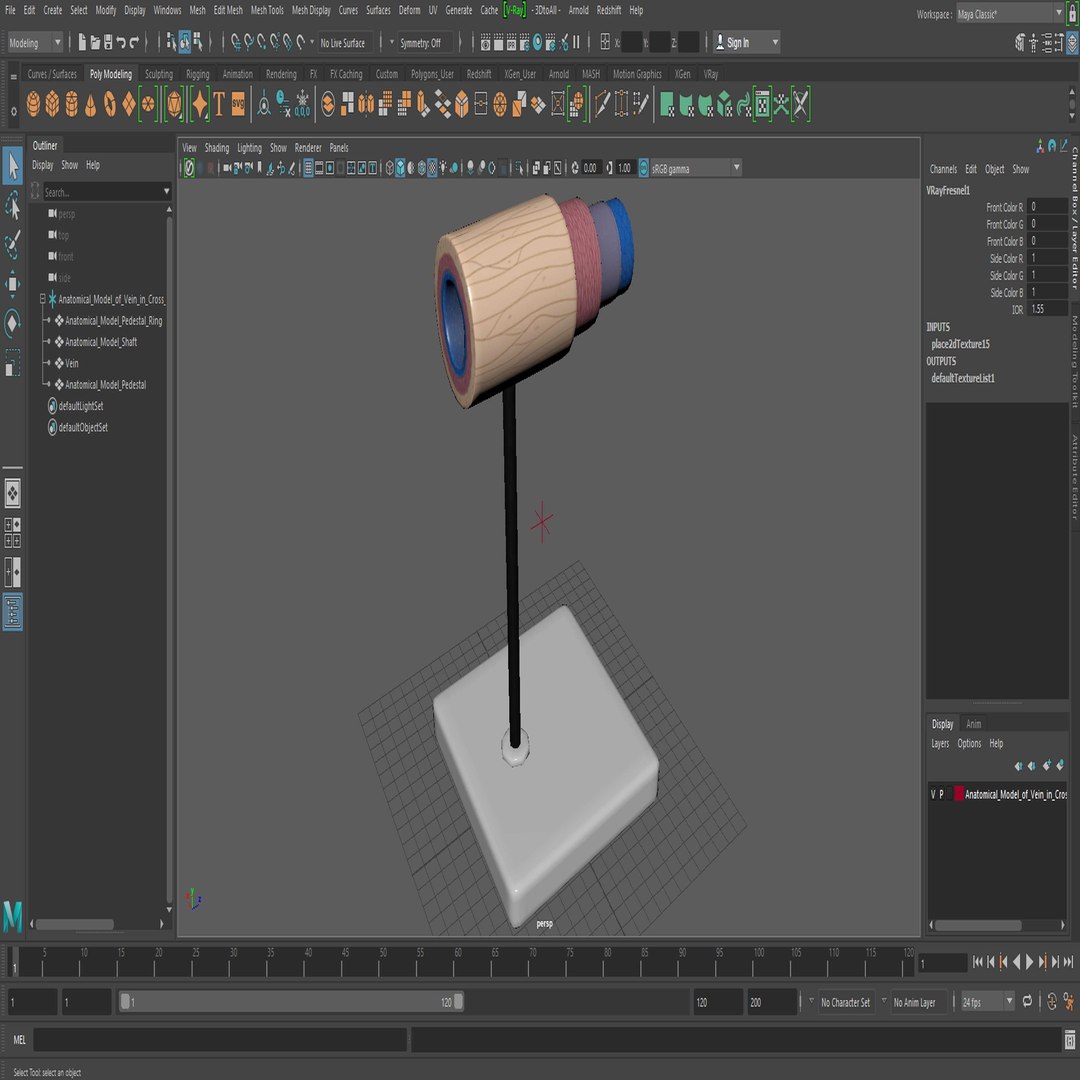Click the save scene icon
Viewport: 1080px width, 1080px height.
click(108, 43)
